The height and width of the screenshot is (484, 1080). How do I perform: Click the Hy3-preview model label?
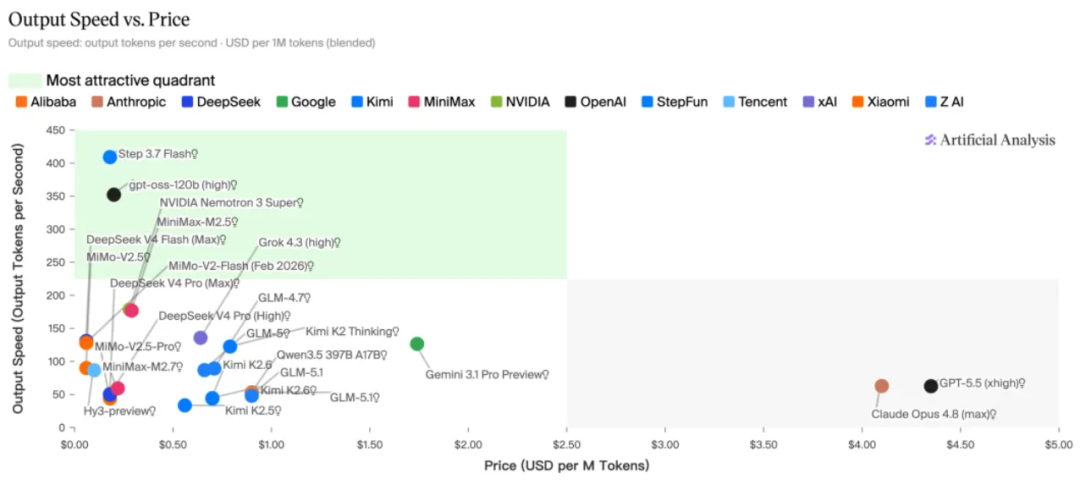pos(115,411)
